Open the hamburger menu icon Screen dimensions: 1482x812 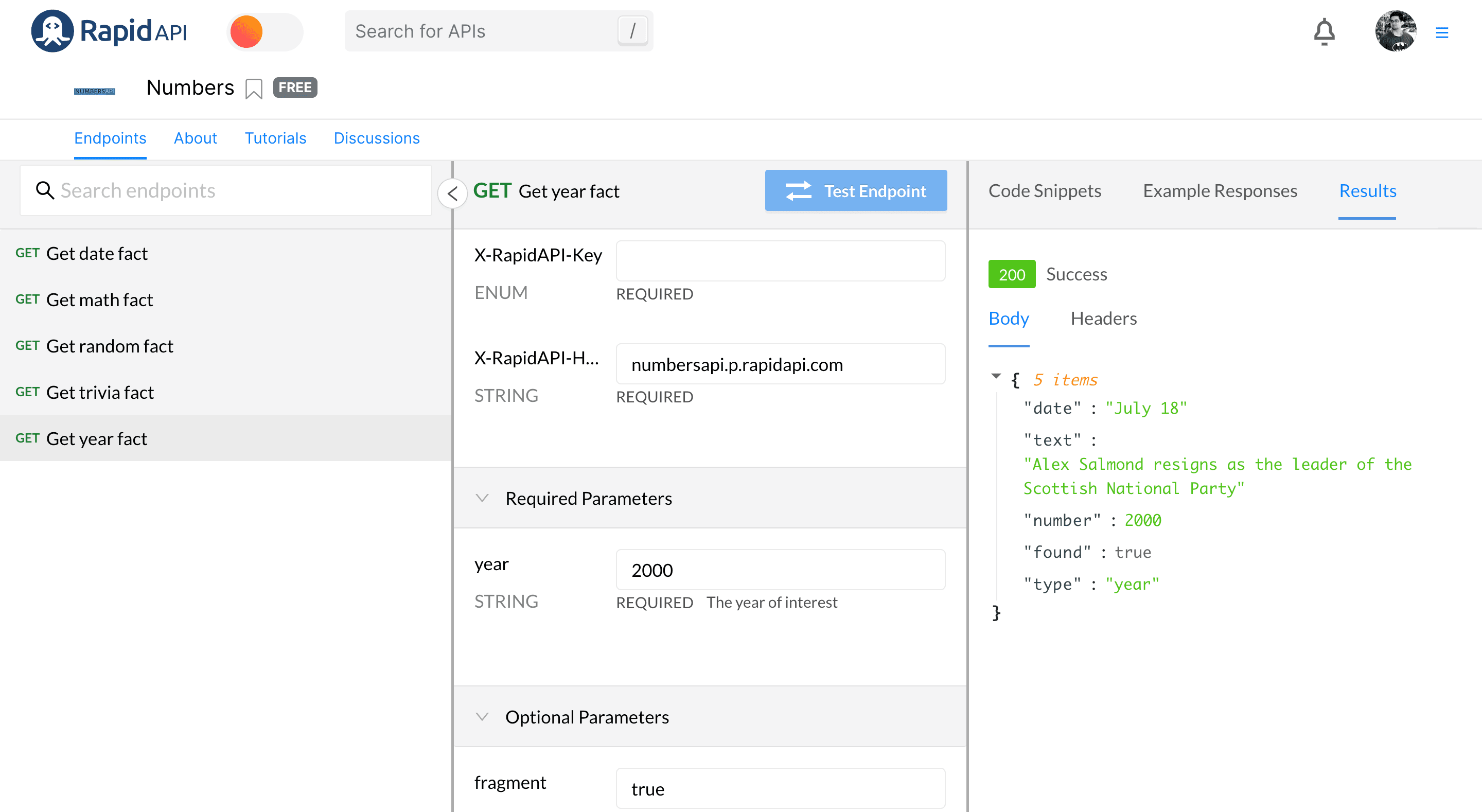point(1442,33)
